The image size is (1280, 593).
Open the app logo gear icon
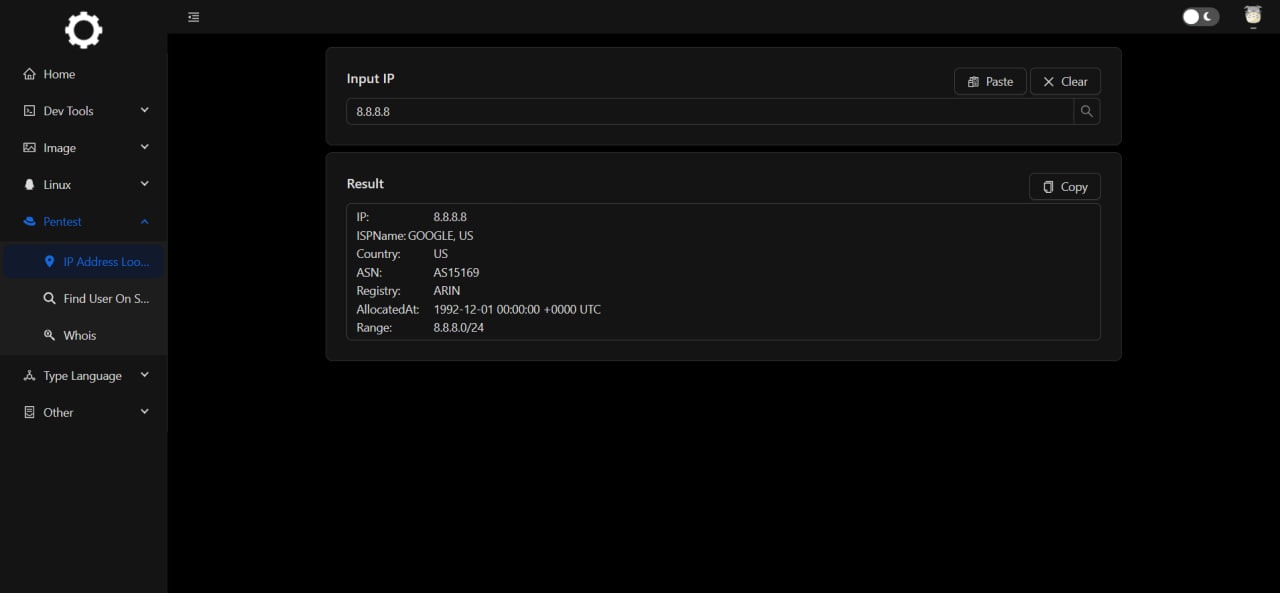click(83, 30)
